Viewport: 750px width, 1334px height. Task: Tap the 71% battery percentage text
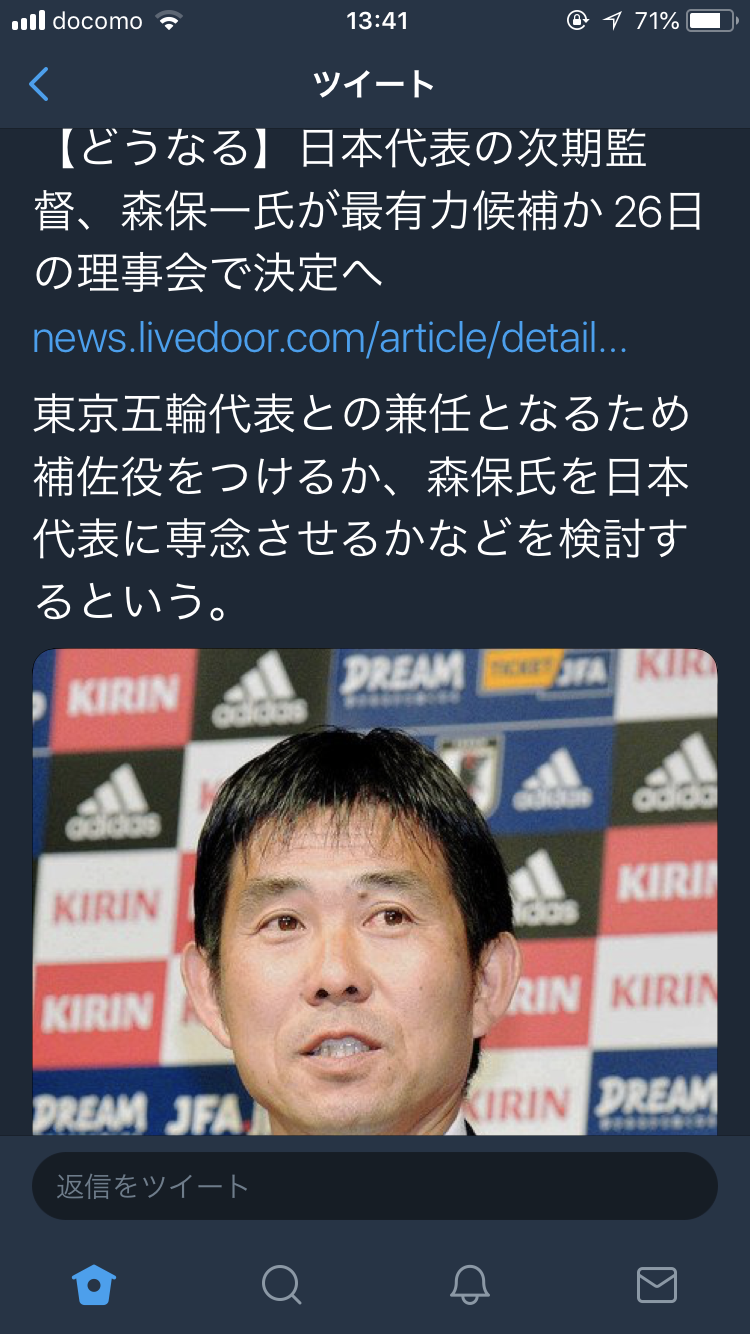[657, 21]
